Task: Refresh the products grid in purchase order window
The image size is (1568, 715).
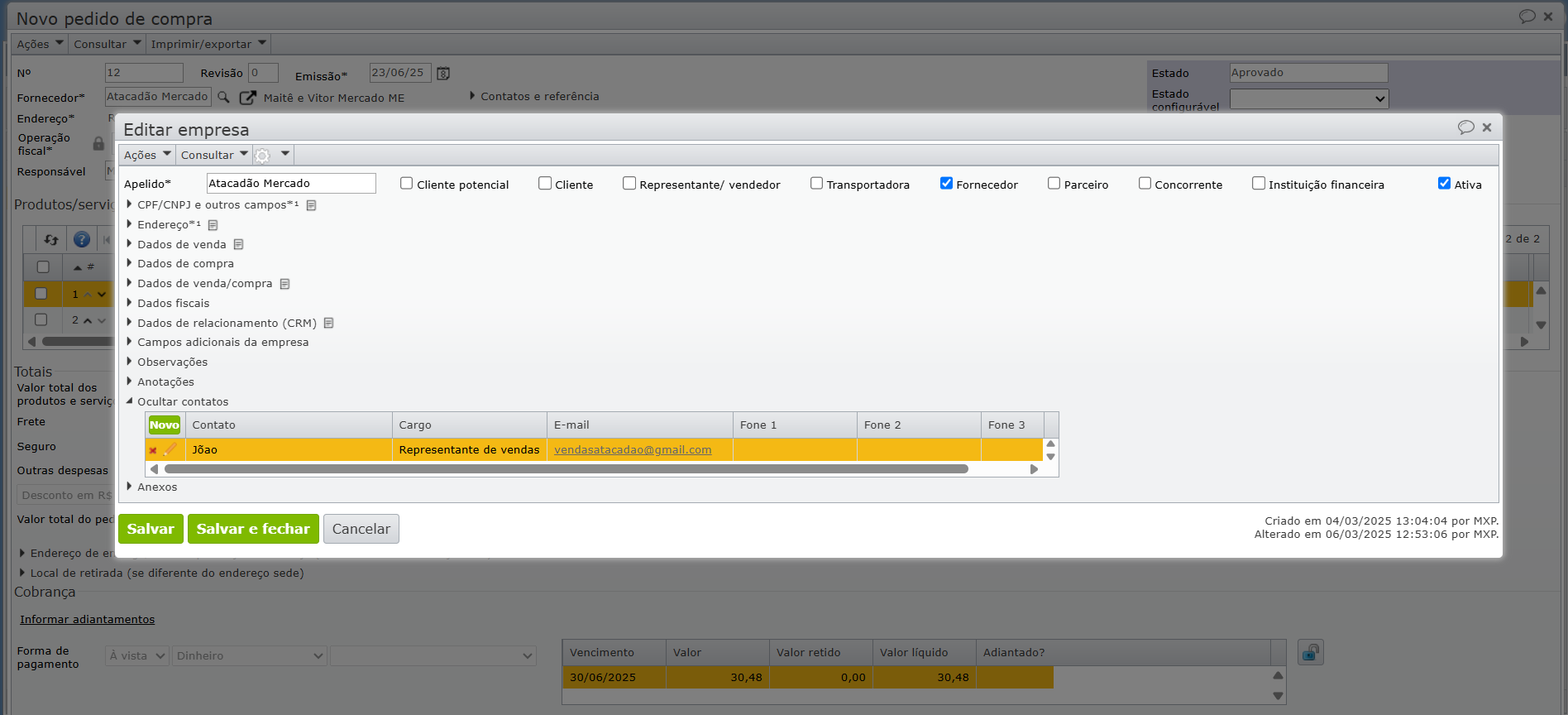Action: click(x=51, y=240)
